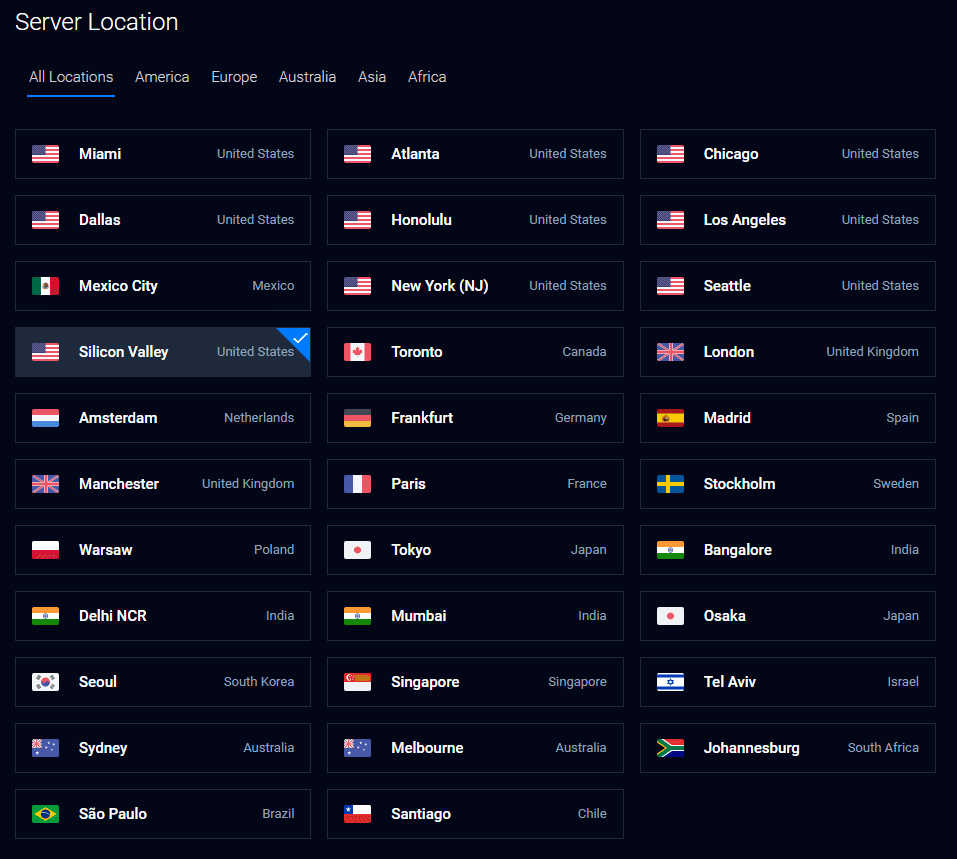Filter locations by the Africa tab
Image resolution: width=957 pixels, height=859 pixels.
click(427, 77)
